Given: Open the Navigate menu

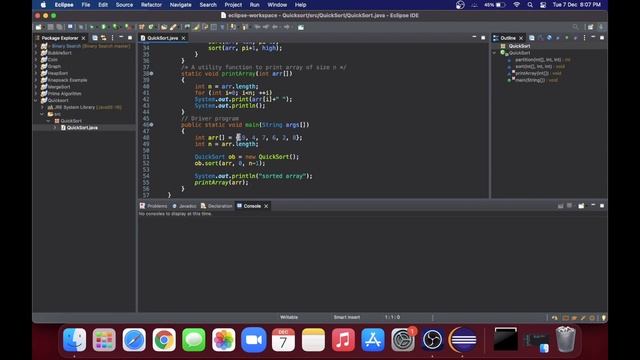Looking at the screenshot, I should pyautogui.click(x=180, y=5).
